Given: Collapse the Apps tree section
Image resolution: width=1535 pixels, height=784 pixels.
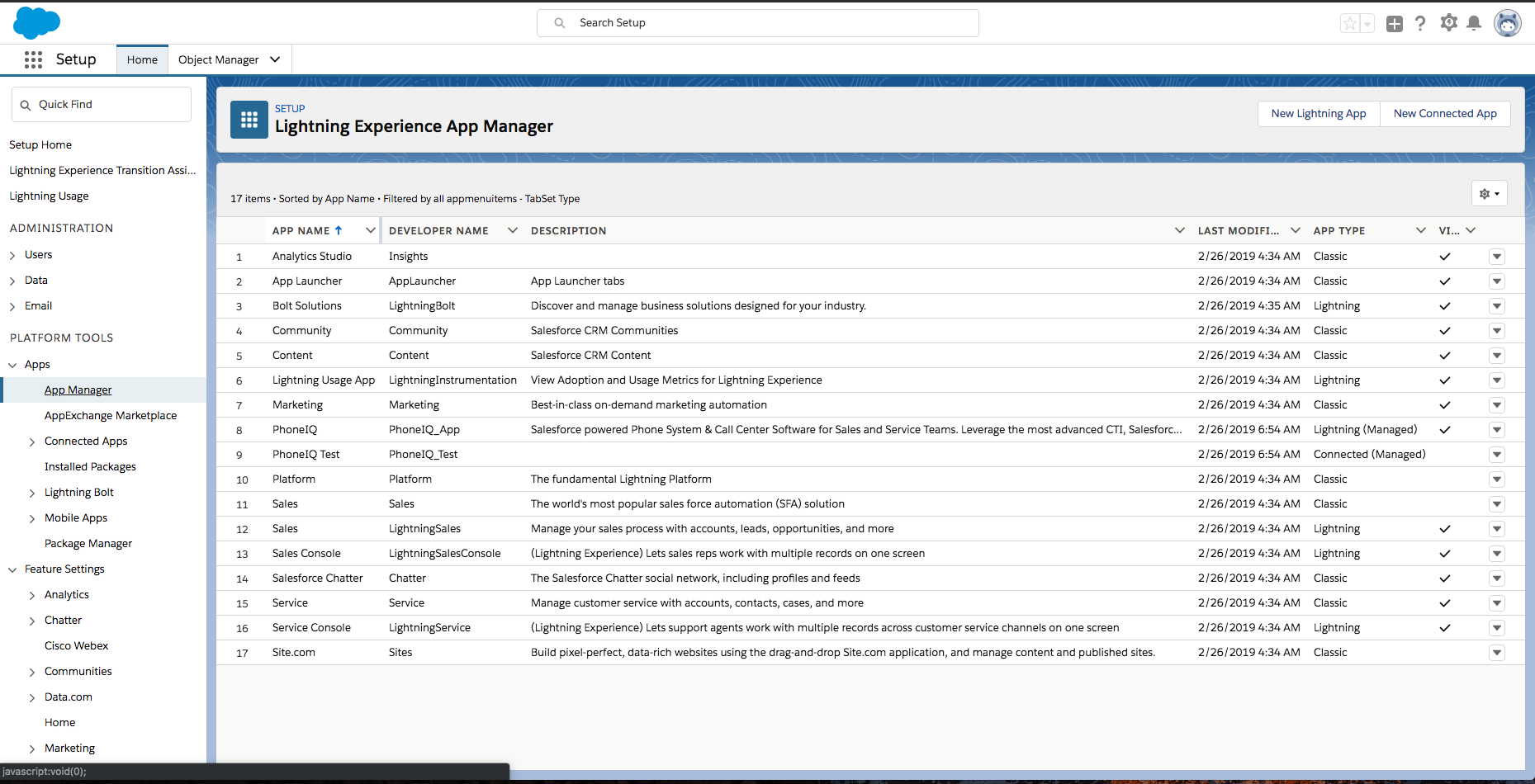Looking at the screenshot, I should (12, 365).
